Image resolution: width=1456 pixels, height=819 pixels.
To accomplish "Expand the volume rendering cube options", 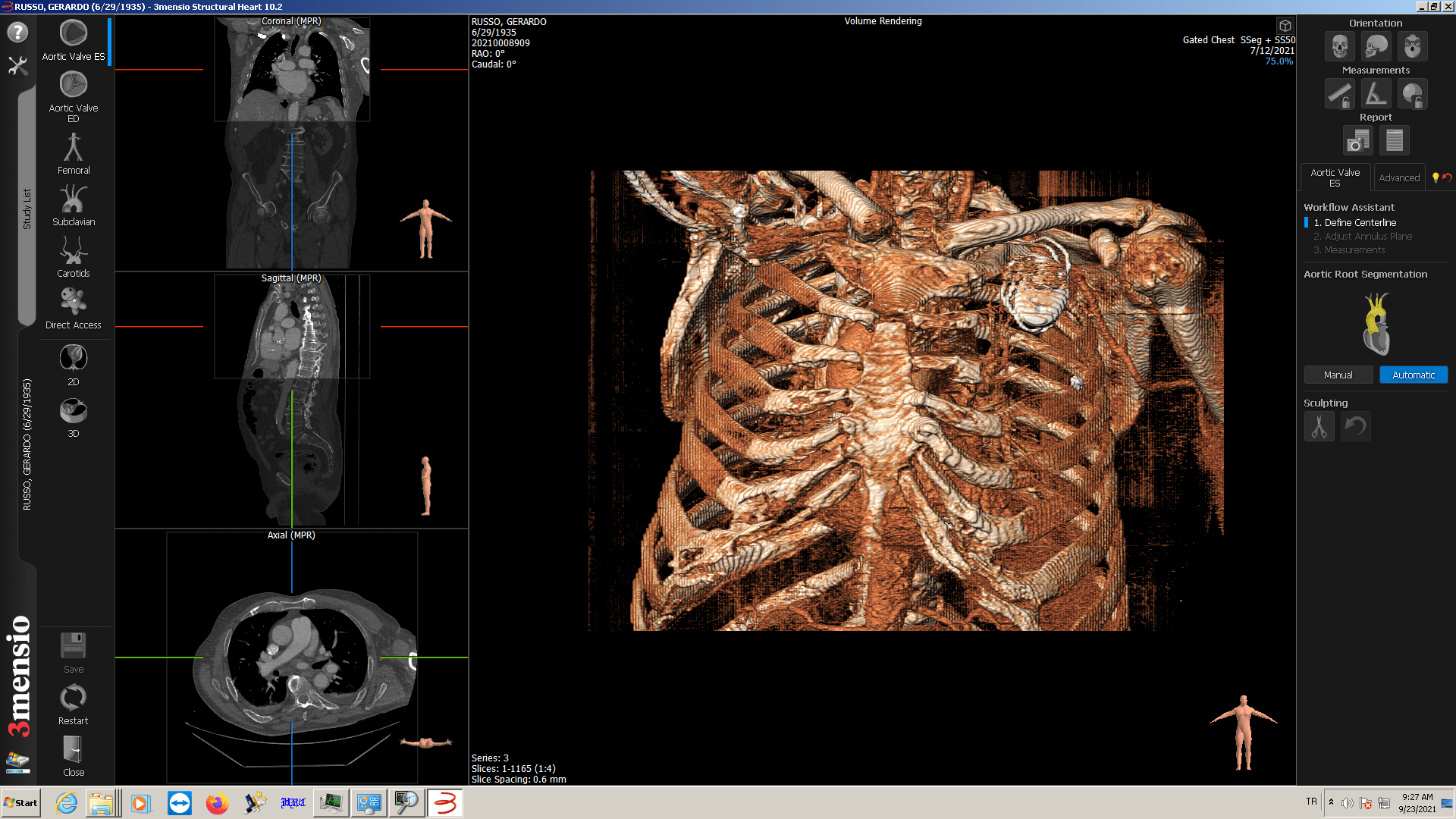I will 1285,26.
